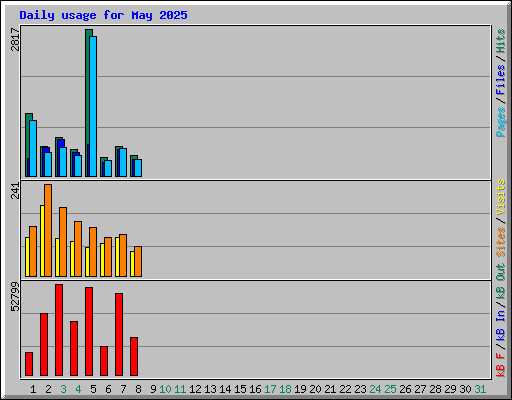The height and width of the screenshot is (400, 512).
Task: Click the 52799 axis maximum label
Action: click(x=15, y=297)
